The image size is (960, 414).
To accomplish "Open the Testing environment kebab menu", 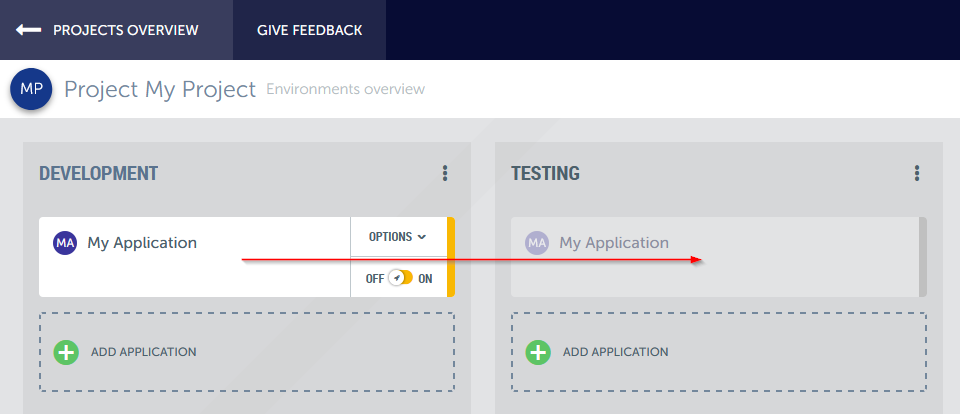I will [x=917, y=174].
